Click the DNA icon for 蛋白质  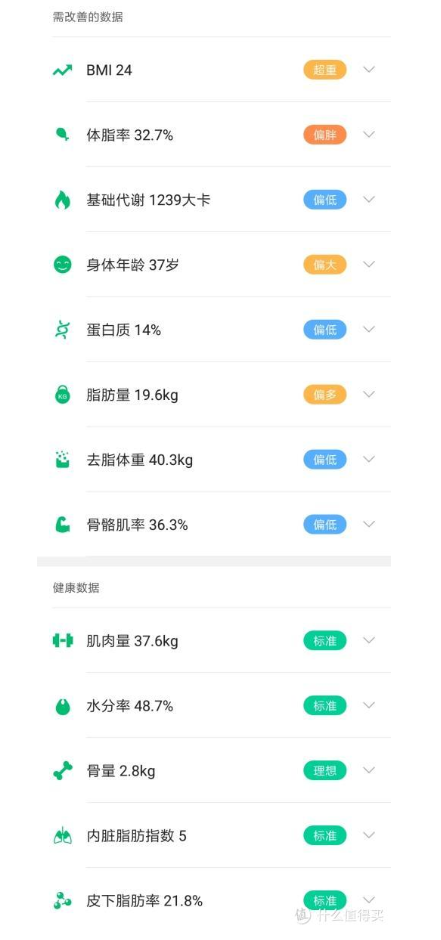[62, 330]
